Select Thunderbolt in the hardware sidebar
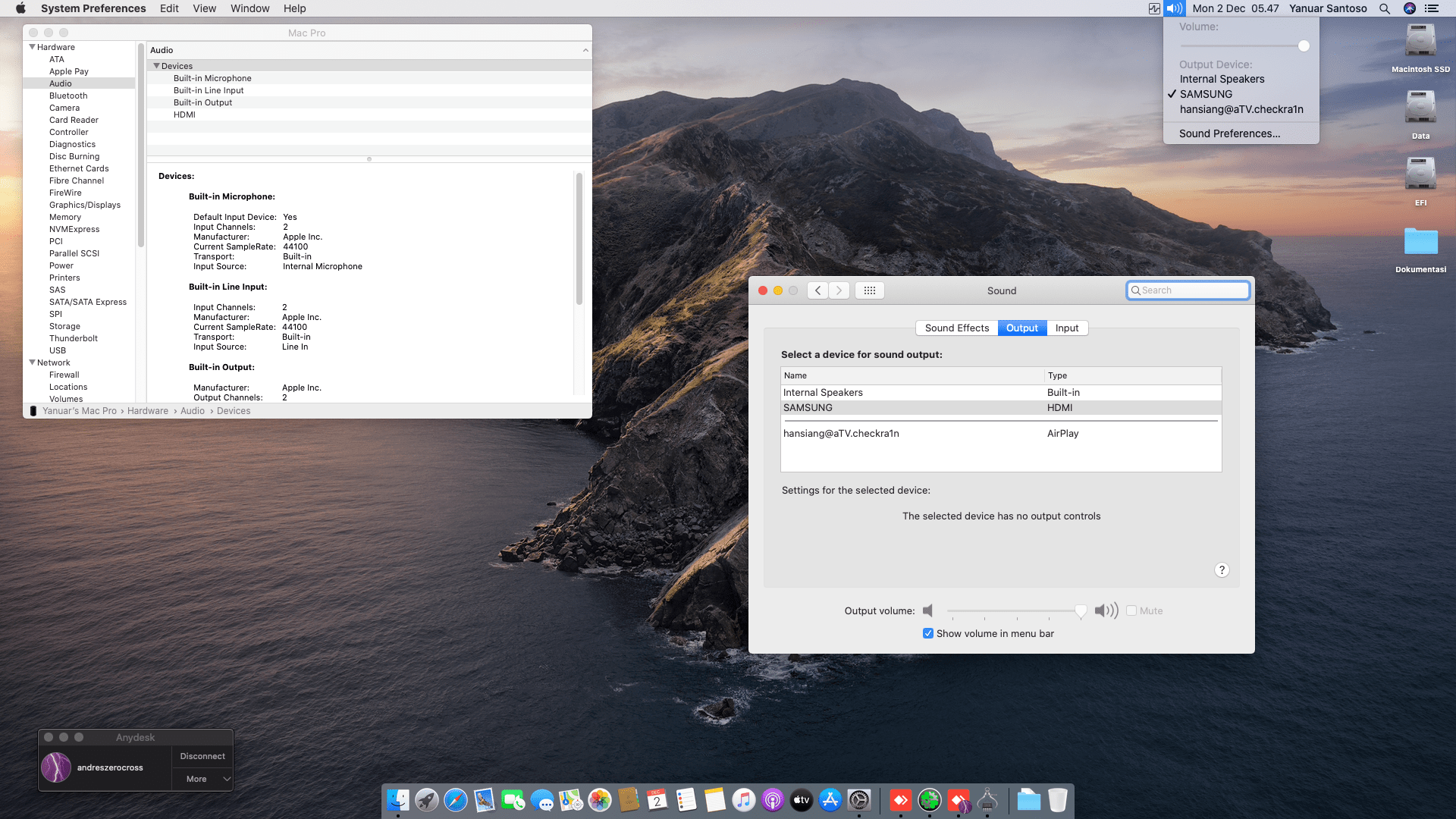This screenshot has width=1456, height=819. coord(74,338)
